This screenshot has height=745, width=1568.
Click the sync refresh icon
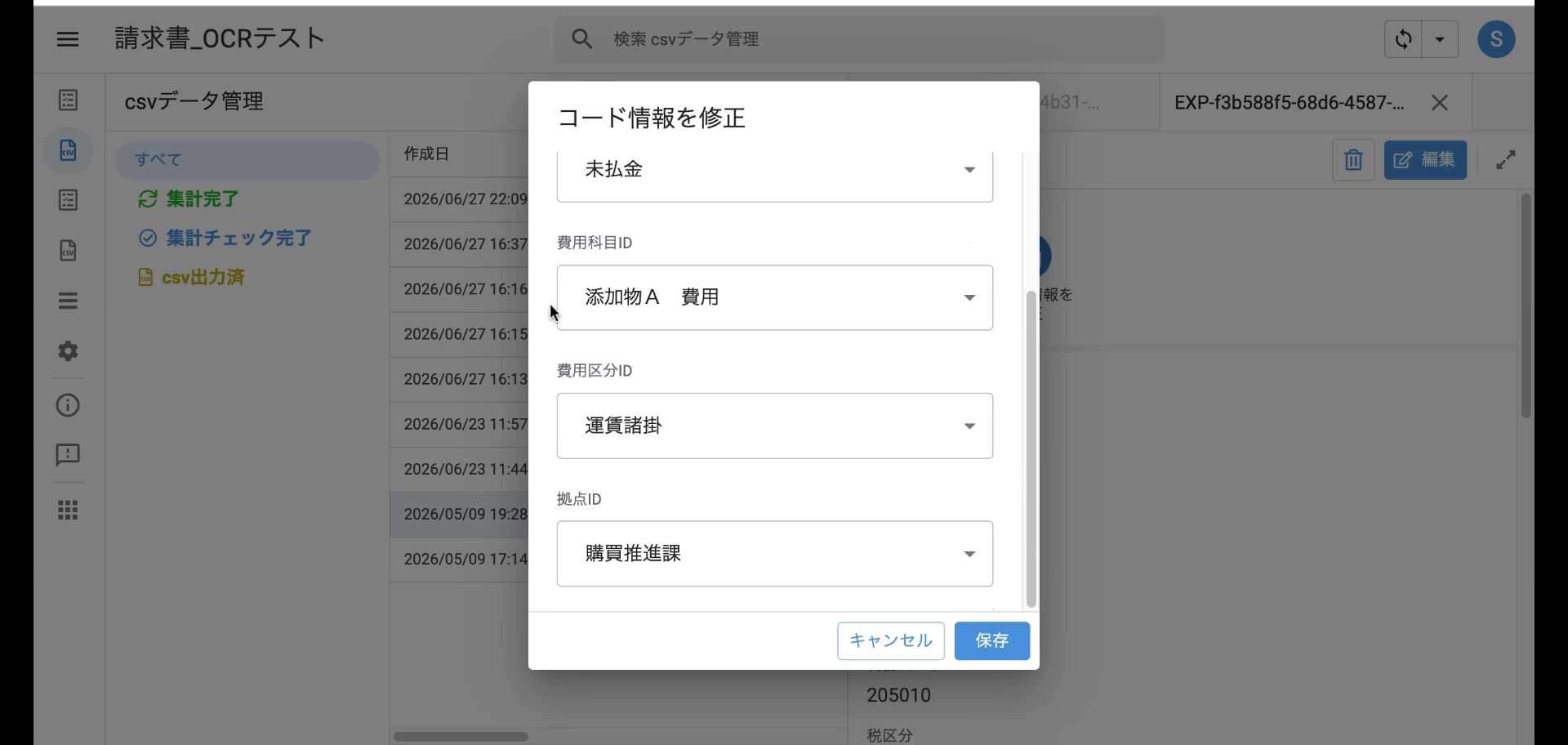[1403, 39]
